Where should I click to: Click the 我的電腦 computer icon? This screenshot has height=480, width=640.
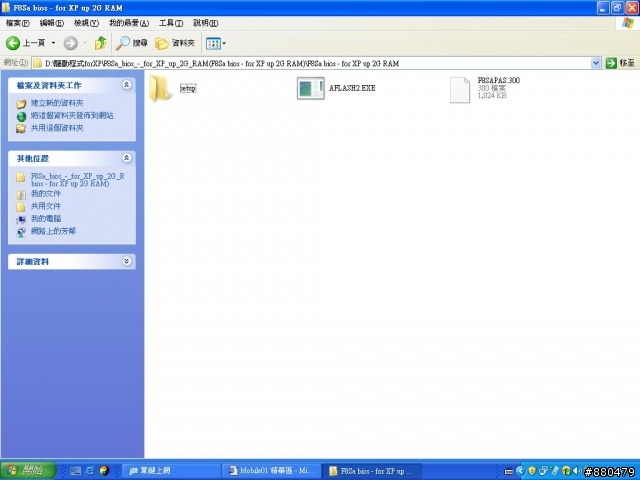21,220
